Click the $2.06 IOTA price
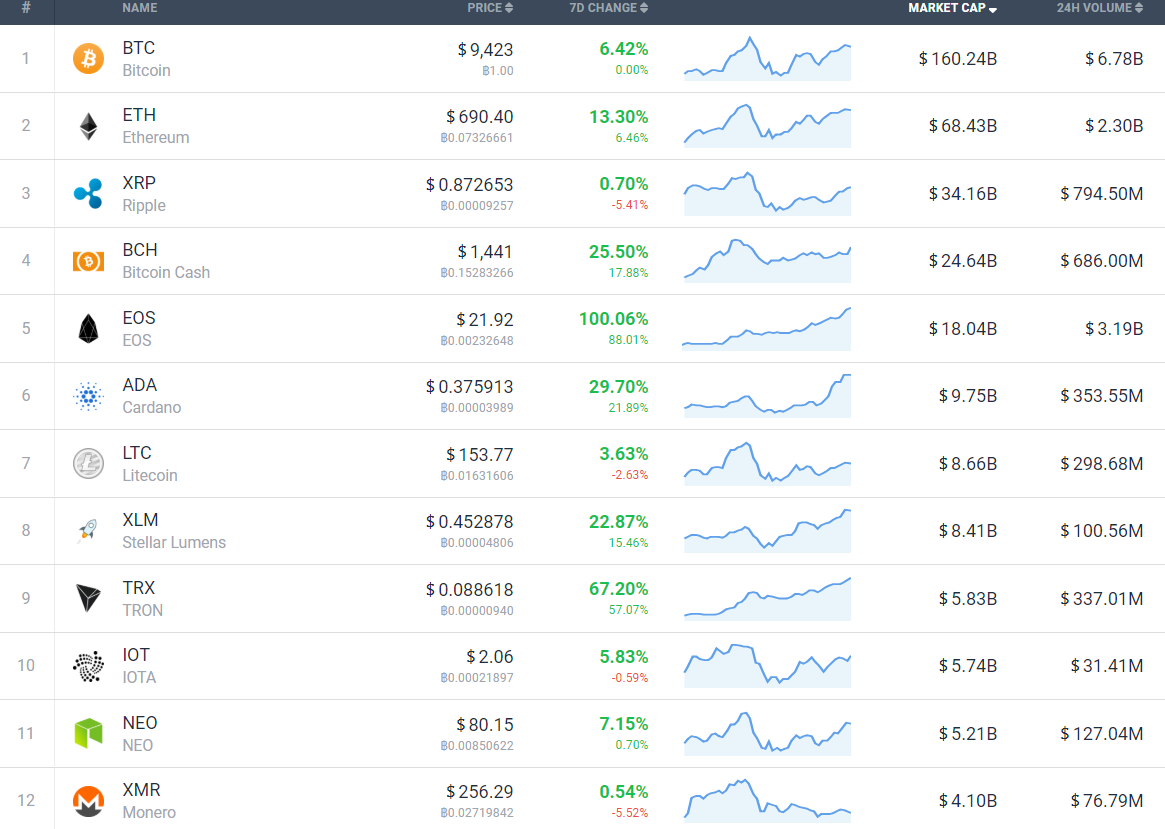1165x829 pixels. [x=490, y=657]
